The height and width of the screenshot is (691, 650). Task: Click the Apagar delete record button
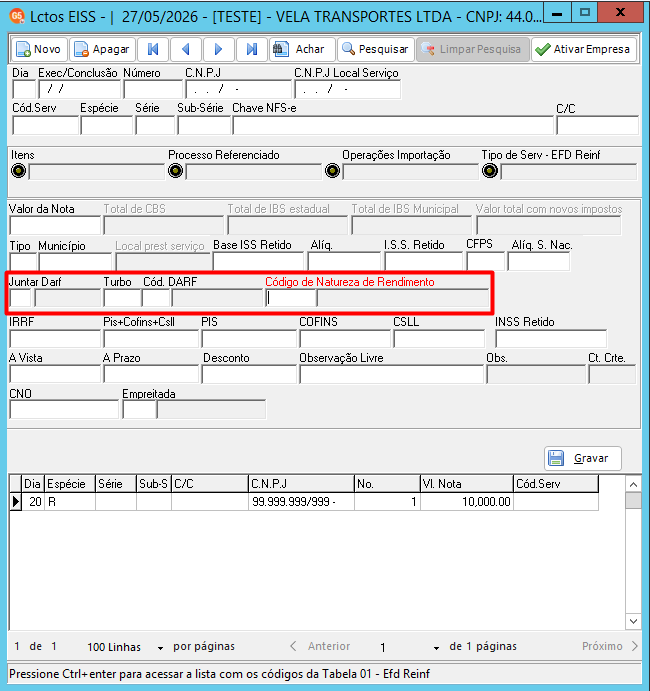(102, 49)
